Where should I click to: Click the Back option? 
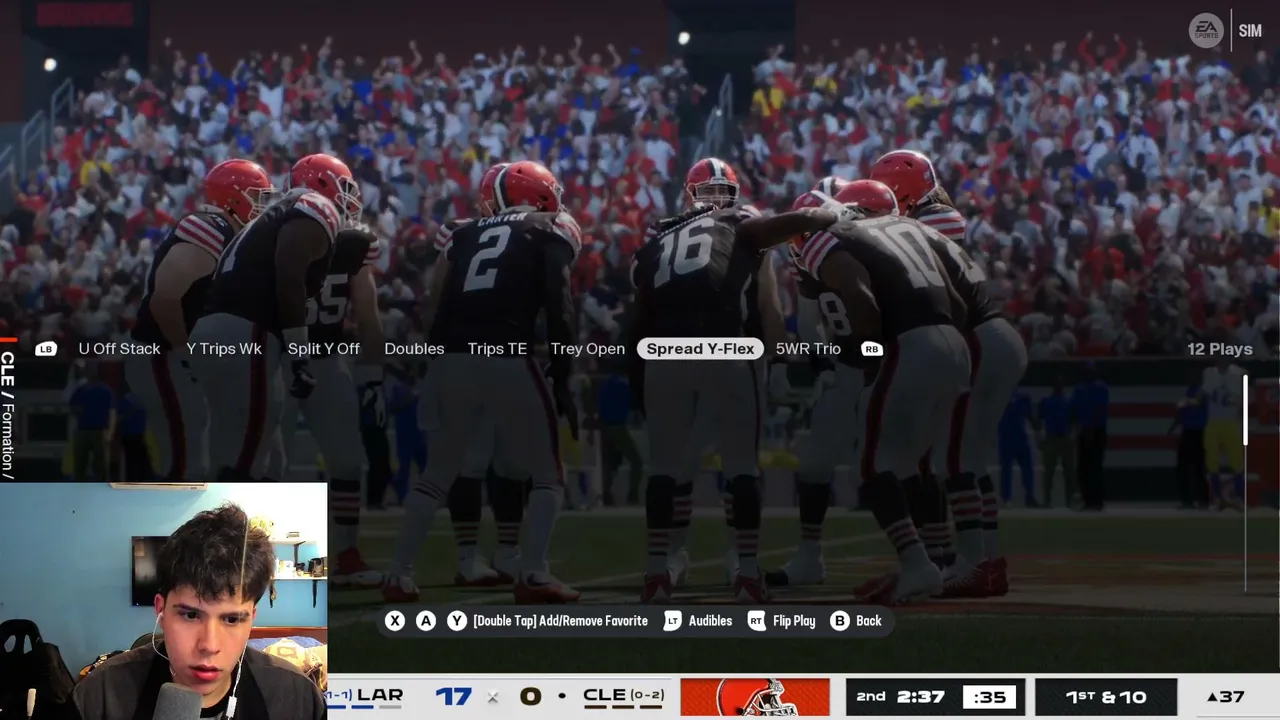[869, 621]
